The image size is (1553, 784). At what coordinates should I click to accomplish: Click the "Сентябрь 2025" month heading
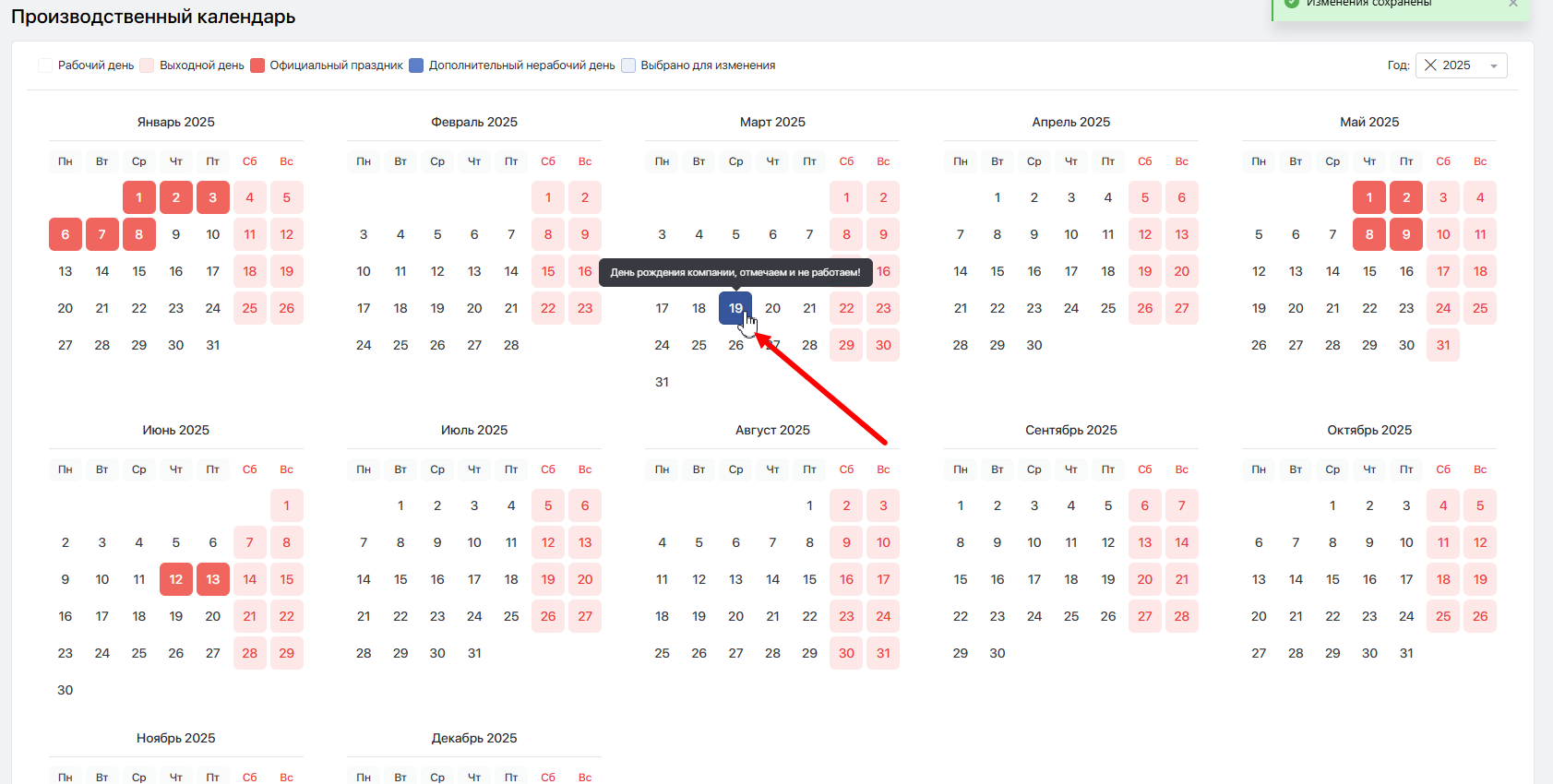coord(1070,430)
